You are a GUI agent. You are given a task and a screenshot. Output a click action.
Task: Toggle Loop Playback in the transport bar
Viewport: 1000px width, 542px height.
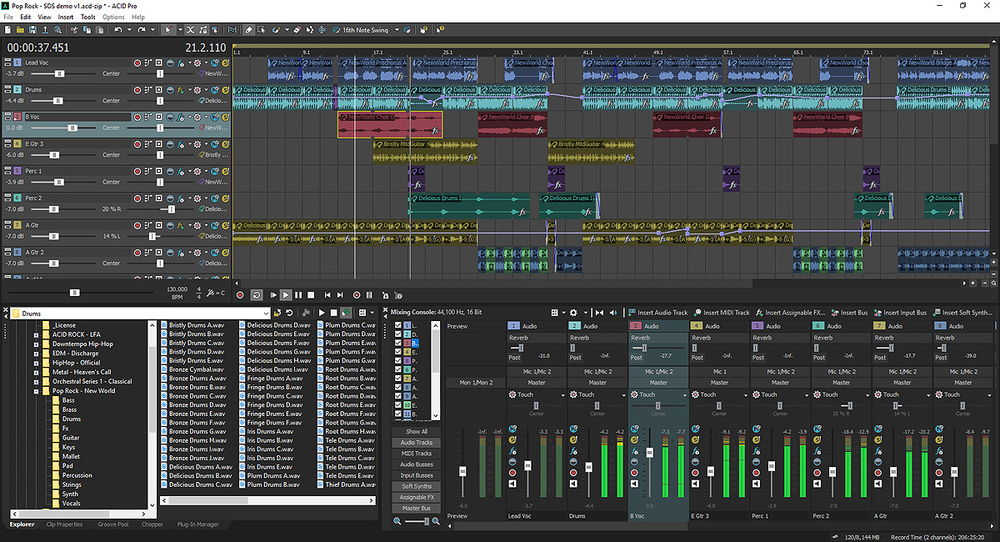click(256, 295)
